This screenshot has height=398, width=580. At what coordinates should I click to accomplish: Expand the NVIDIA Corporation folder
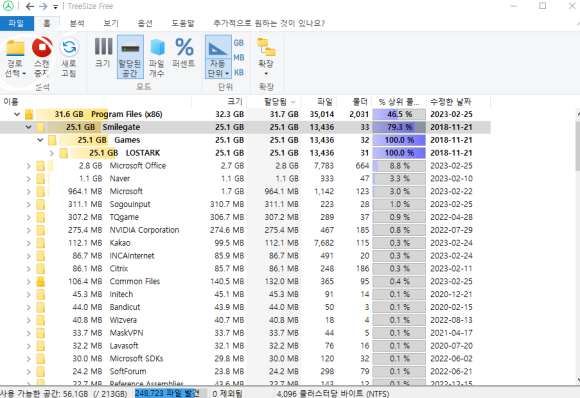[28, 230]
